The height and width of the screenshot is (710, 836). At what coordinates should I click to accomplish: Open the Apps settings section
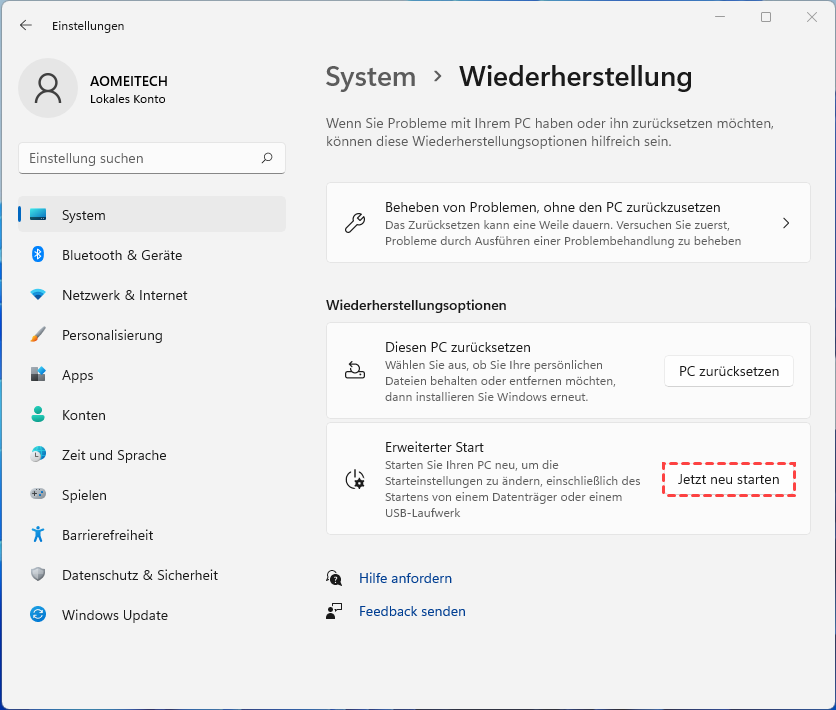tap(77, 375)
